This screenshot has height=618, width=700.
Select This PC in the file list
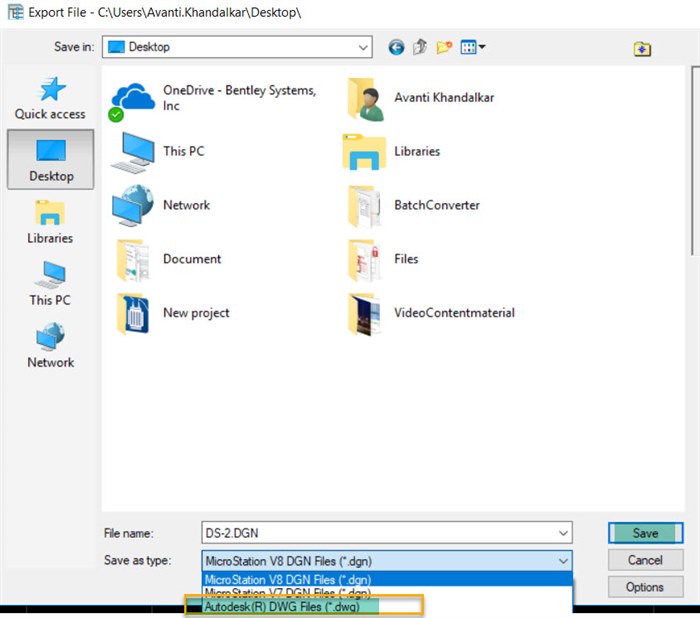[x=157, y=152]
